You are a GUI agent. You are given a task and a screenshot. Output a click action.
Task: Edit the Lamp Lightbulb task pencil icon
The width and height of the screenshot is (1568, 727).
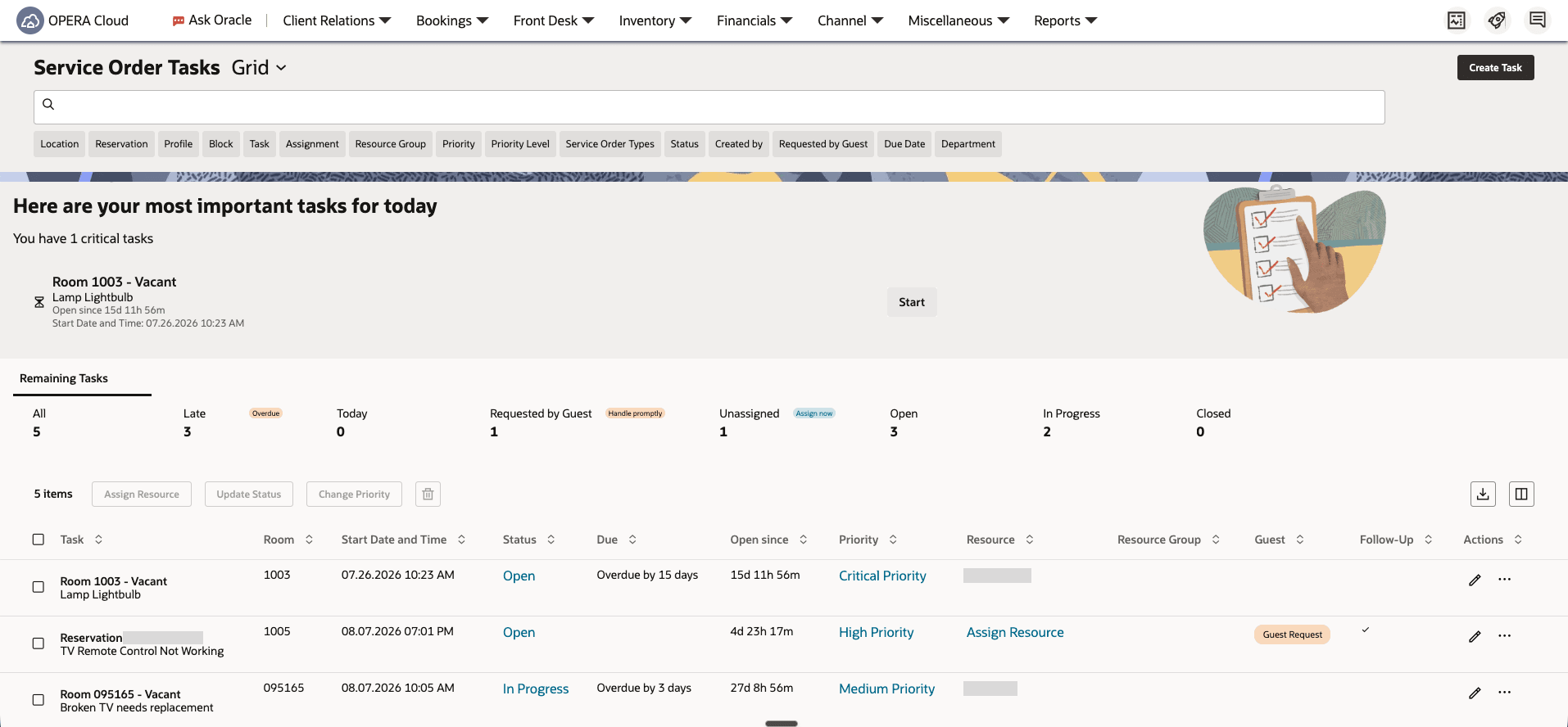click(1475, 580)
